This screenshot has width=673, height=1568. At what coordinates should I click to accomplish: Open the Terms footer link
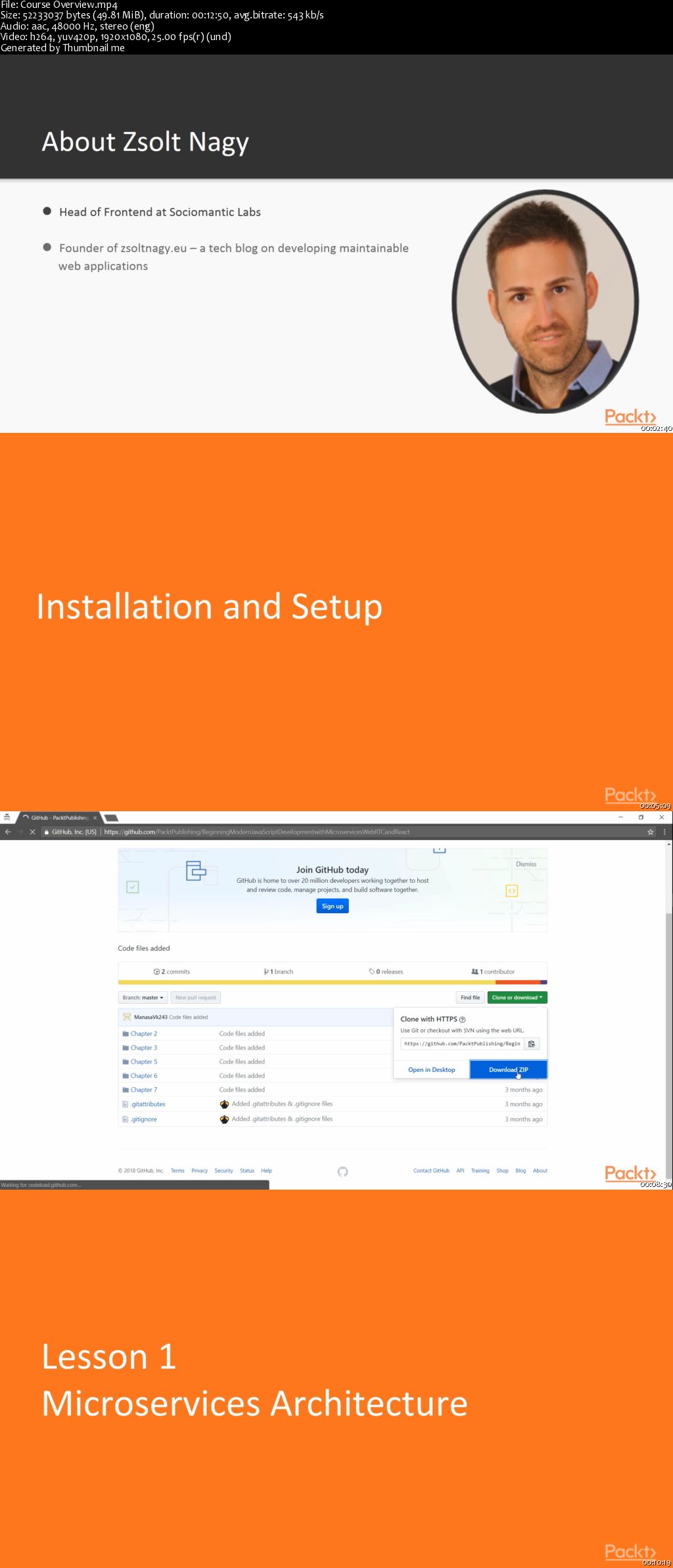tap(177, 1171)
